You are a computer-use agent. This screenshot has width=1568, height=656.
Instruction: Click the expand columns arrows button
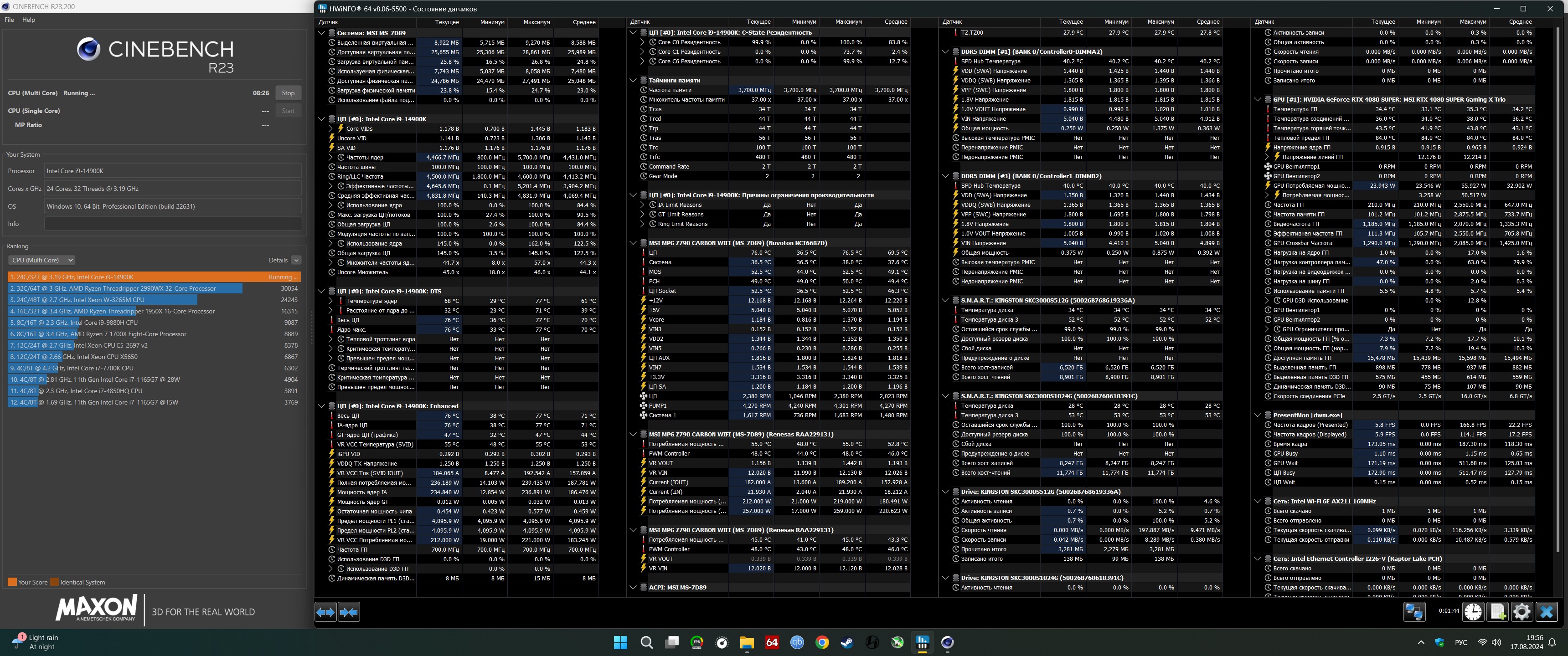pyautogui.click(x=325, y=611)
